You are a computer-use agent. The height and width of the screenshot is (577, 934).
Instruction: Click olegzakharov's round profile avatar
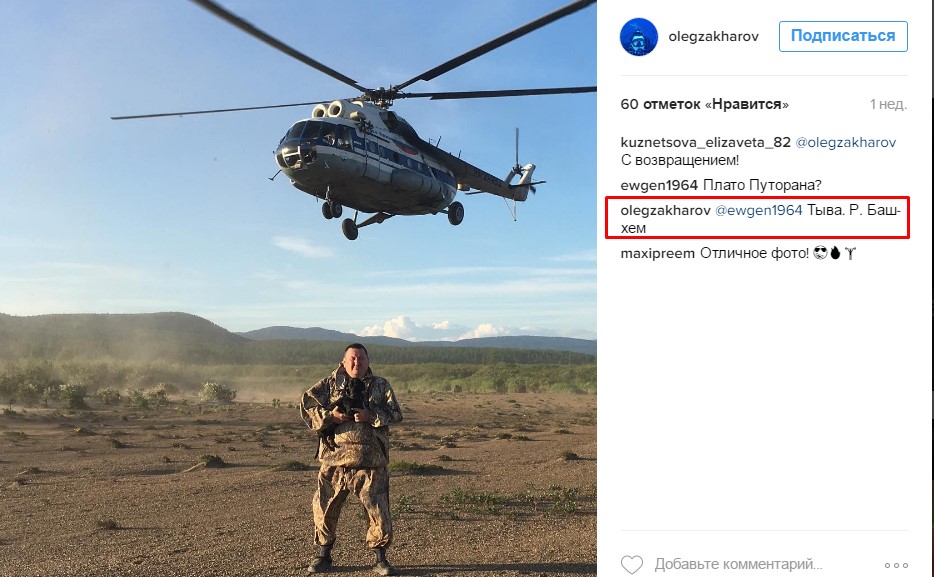[x=639, y=37]
